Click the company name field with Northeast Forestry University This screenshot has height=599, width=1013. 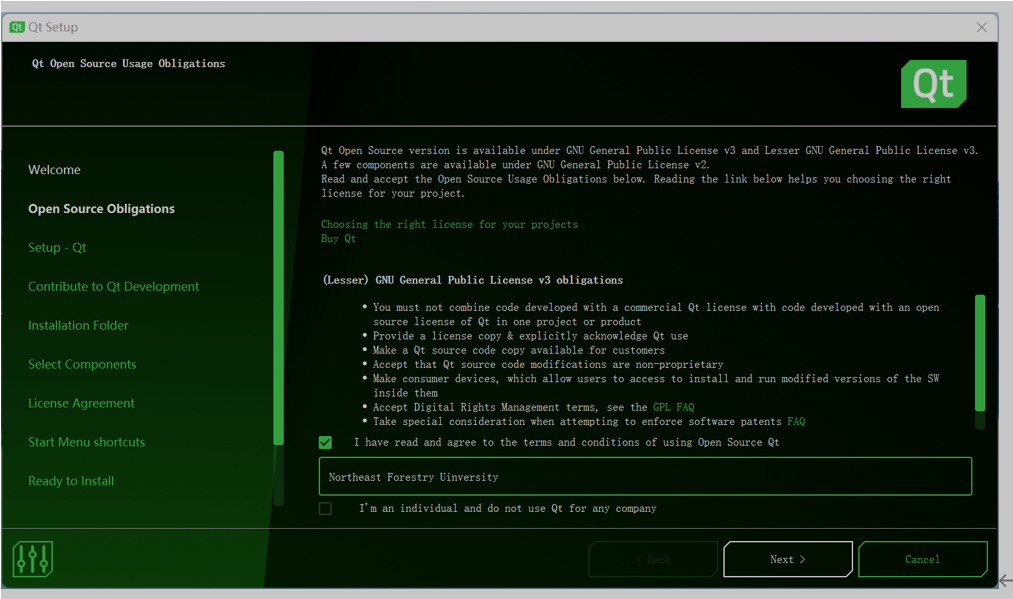click(x=645, y=477)
